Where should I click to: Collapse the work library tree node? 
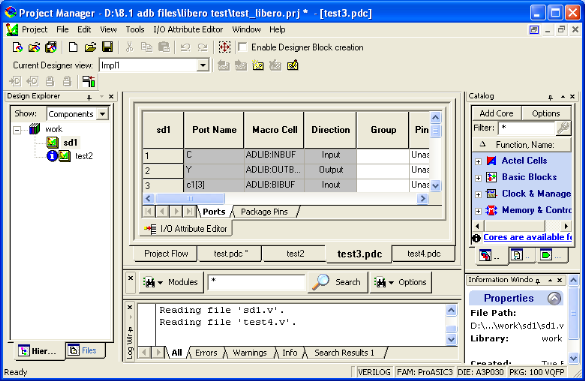17,130
